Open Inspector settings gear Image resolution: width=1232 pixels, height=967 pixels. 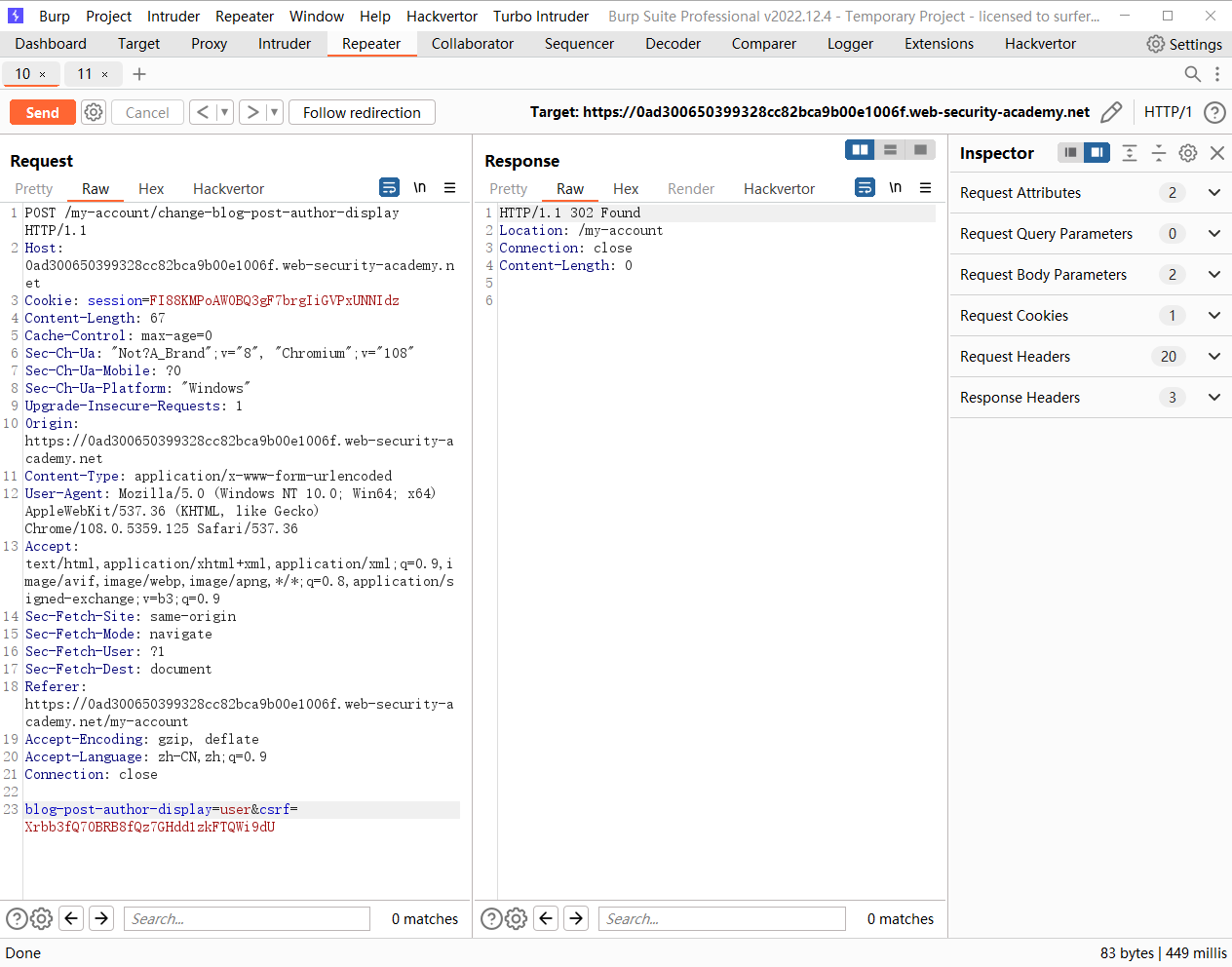pyautogui.click(x=1188, y=152)
